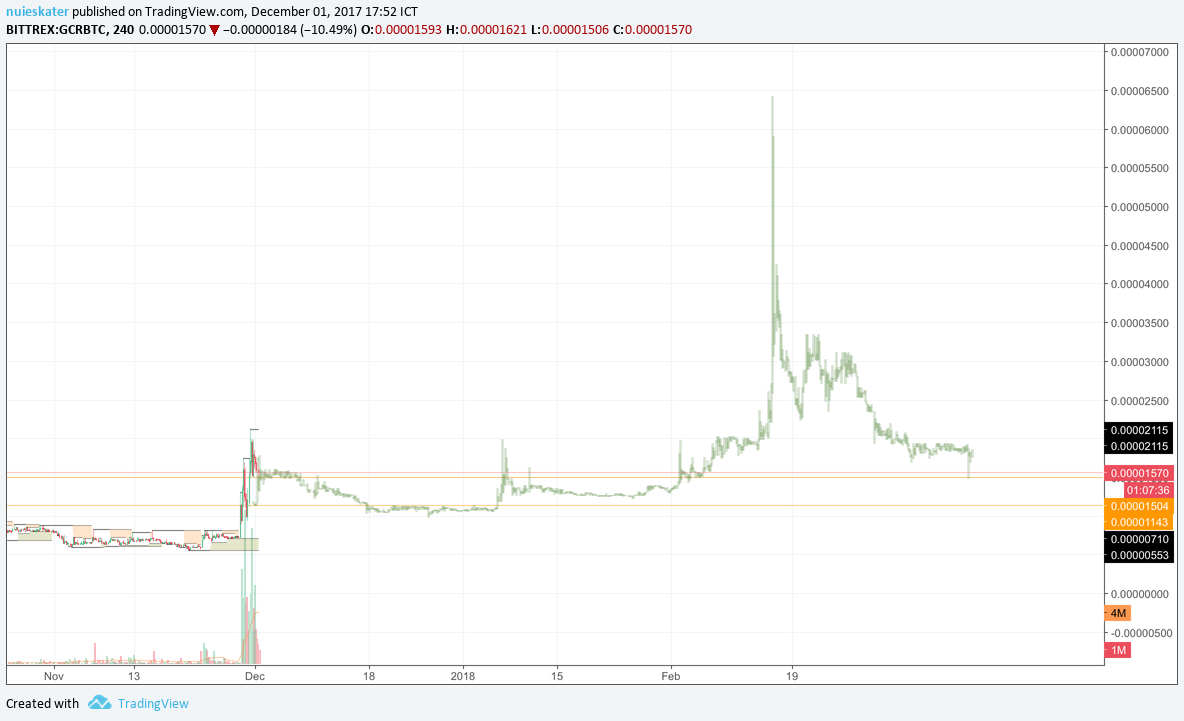Click the 0.00002500 price axis label

click(x=1139, y=401)
